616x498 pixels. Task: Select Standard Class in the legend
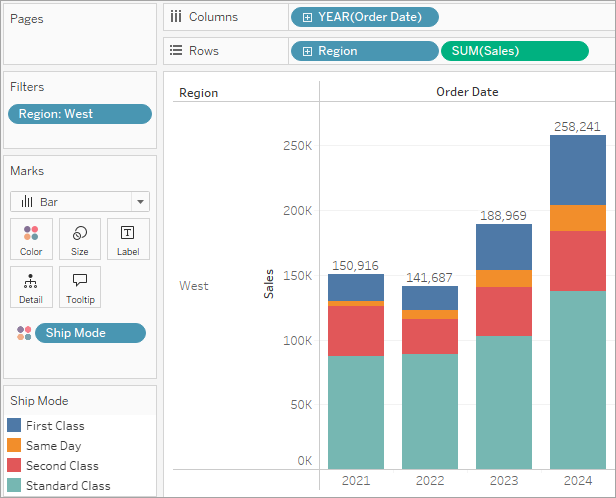[x=68, y=486]
